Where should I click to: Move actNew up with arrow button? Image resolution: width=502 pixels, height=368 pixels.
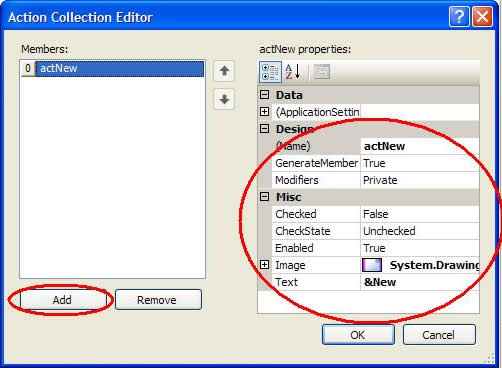click(x=224, y=71)
